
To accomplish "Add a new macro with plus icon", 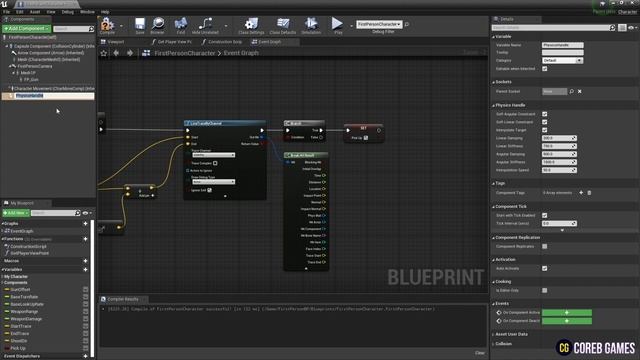I will [x=85, y=261].
